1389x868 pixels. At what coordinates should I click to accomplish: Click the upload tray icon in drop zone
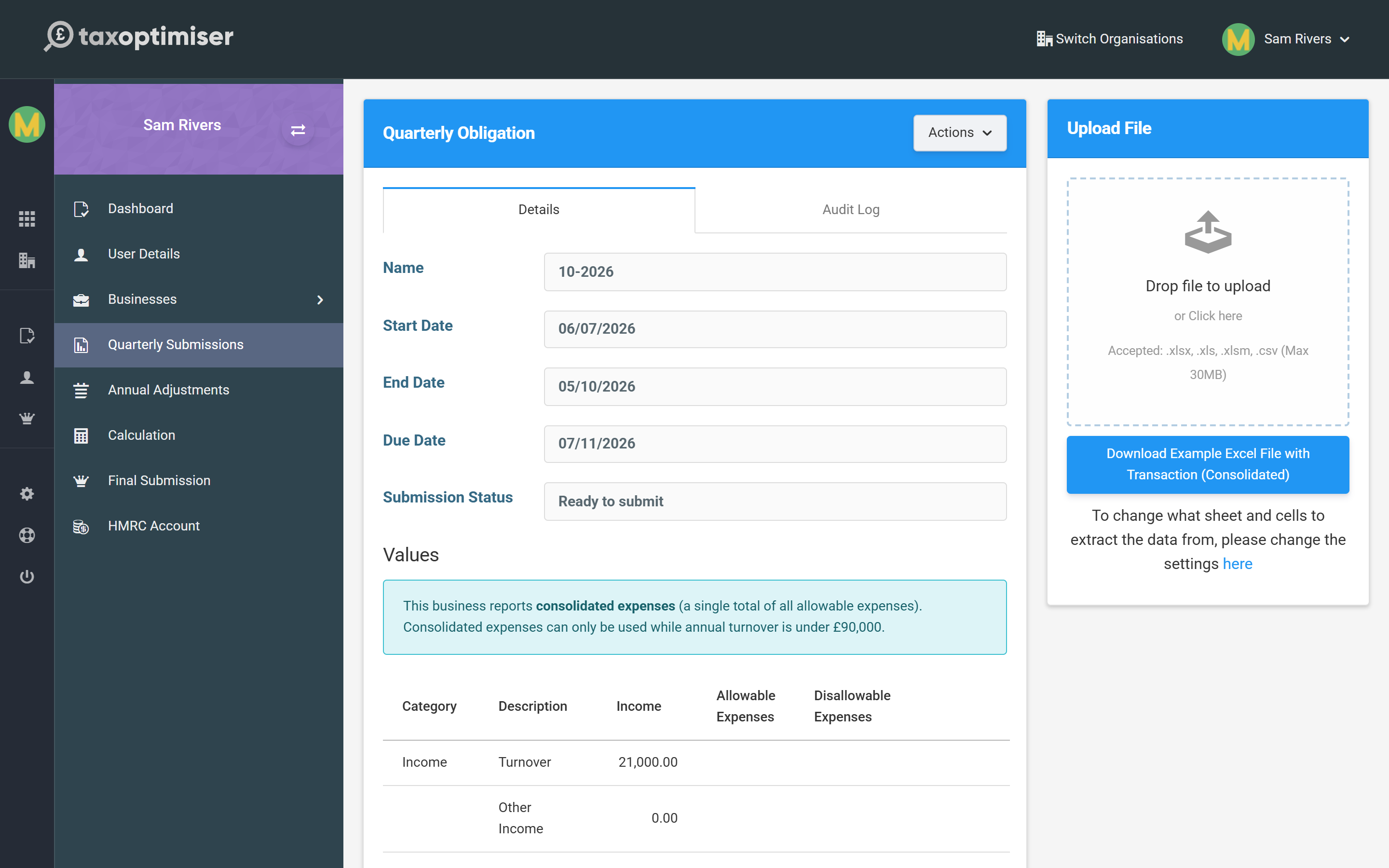tap(1208, 232)
